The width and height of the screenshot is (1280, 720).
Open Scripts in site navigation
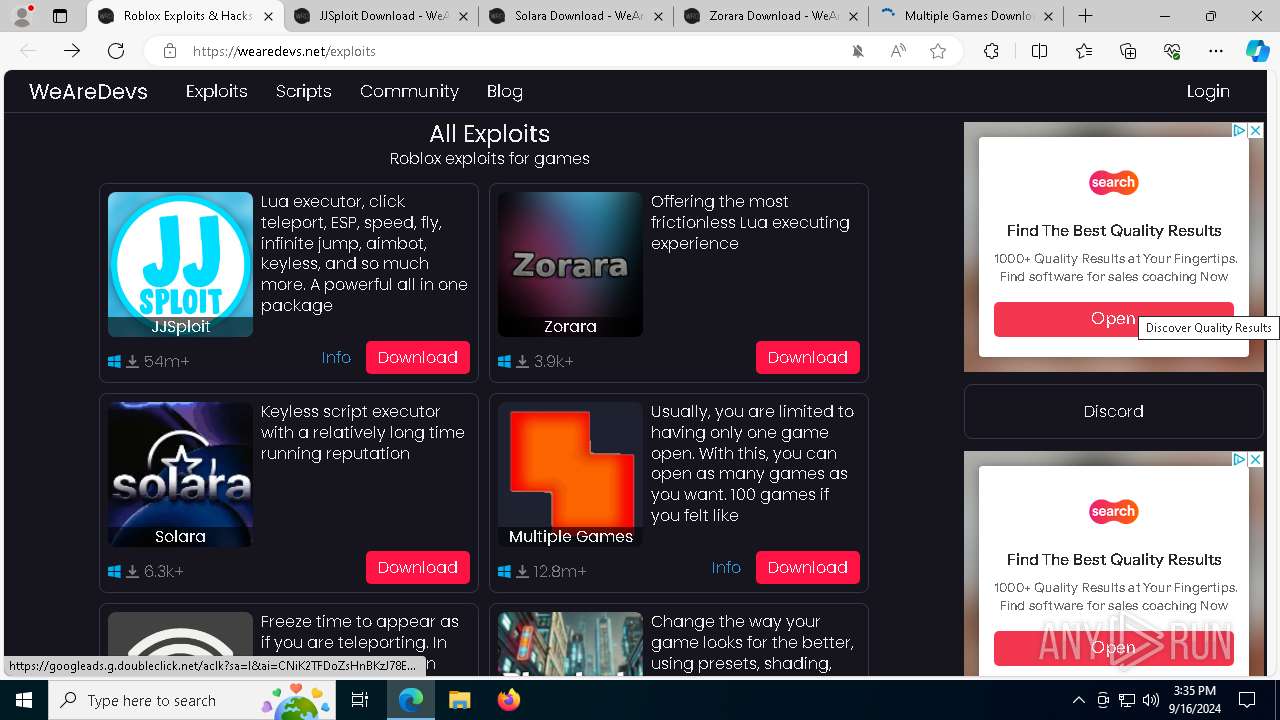303,91
